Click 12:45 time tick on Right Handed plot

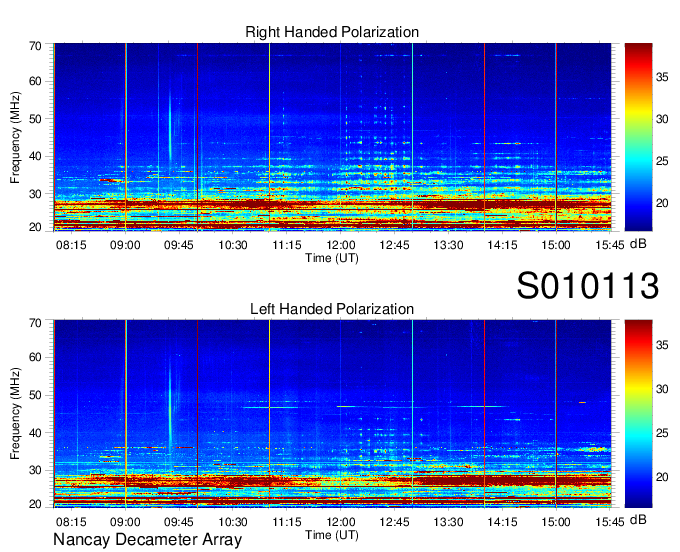click(x=395, y=245)
